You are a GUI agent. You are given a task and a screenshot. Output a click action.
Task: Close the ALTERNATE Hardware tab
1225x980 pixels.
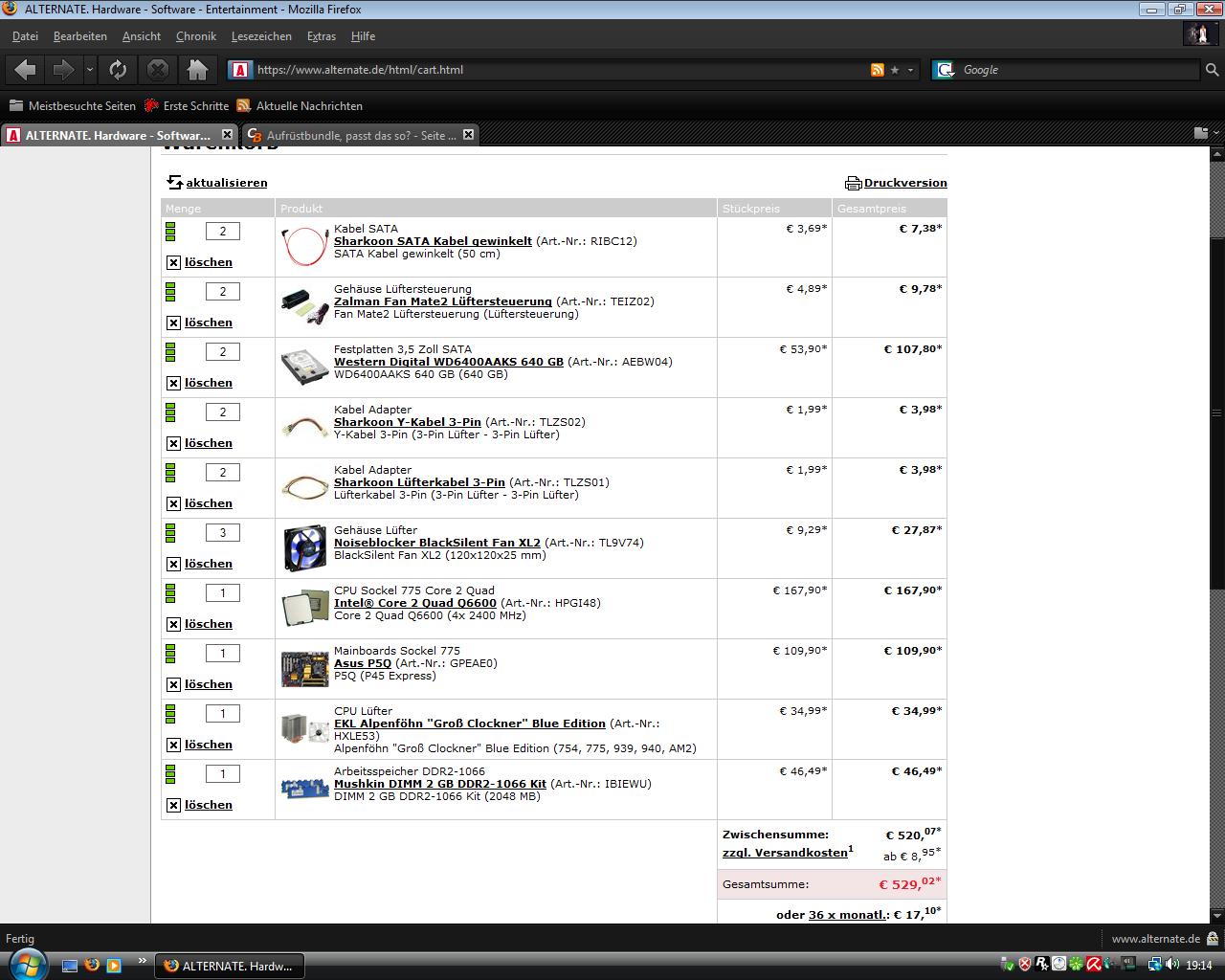(x=227, y=135)
